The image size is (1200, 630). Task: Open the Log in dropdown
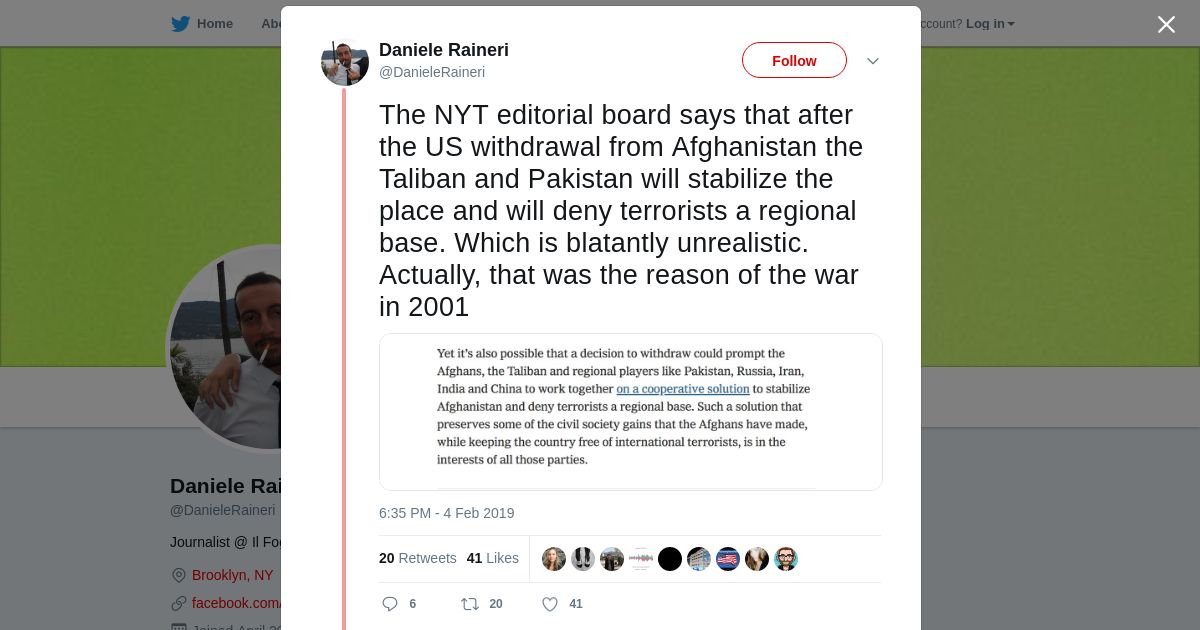[x=990, y=24]
